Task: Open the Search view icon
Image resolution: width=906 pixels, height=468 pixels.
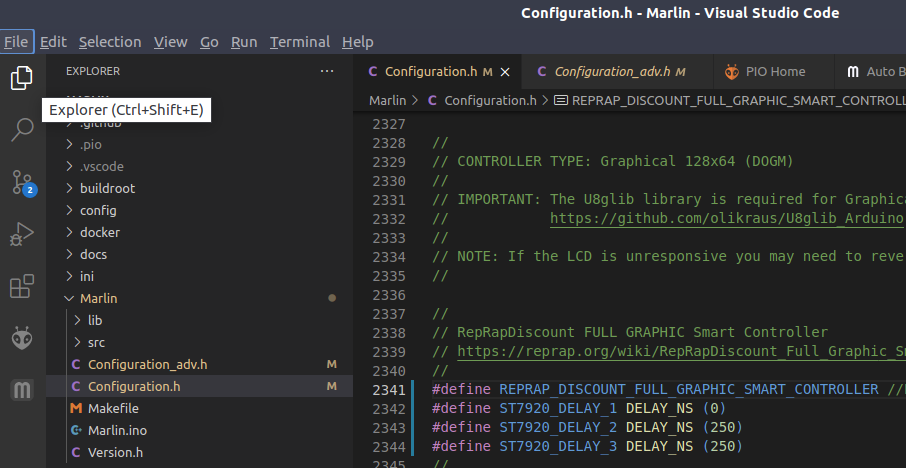Action: (x=22, y=130)
